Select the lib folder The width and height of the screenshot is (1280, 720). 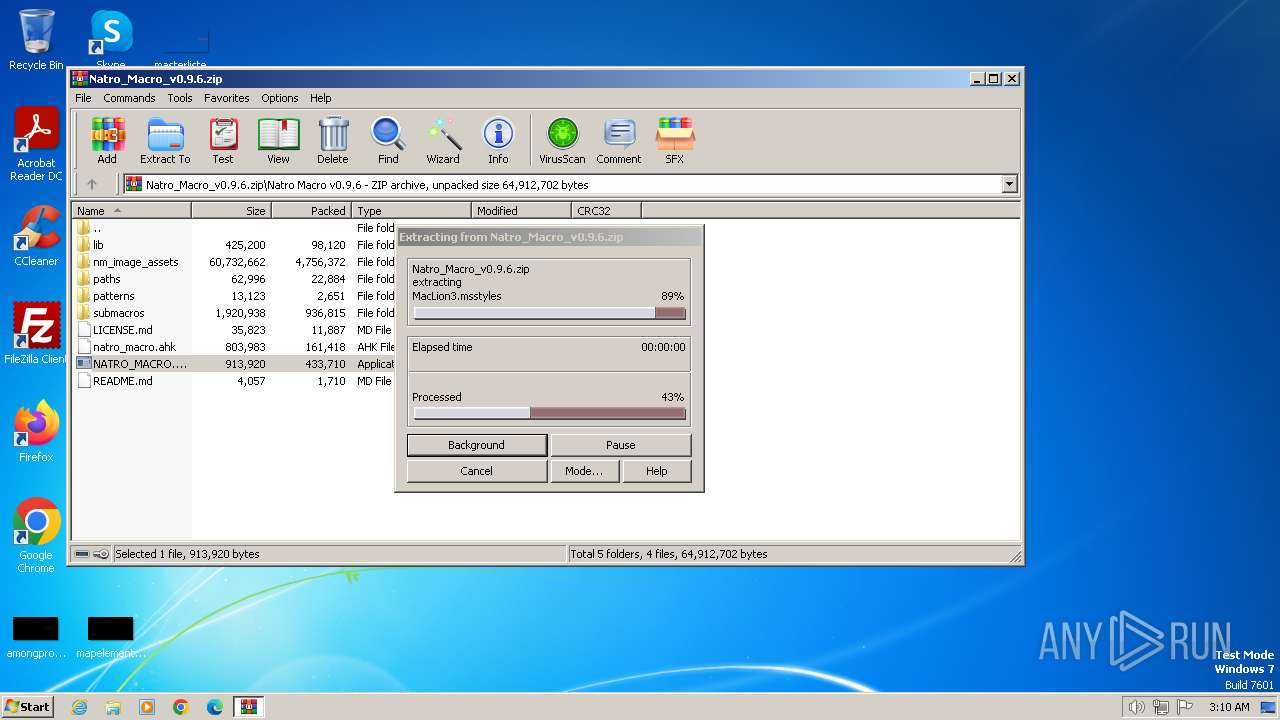point(235,245)
